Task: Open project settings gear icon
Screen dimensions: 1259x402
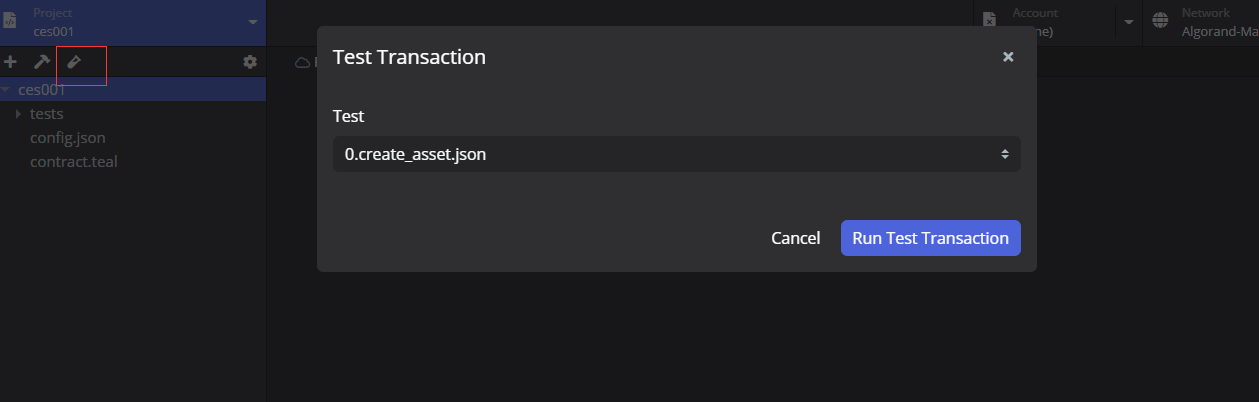Action: pyautogui.click(x=250, y=62)
